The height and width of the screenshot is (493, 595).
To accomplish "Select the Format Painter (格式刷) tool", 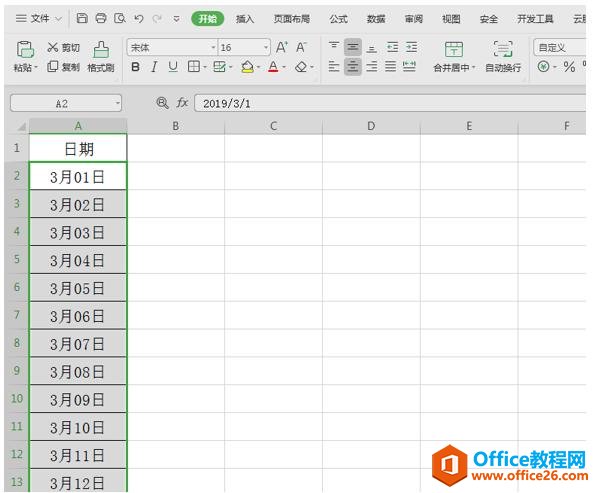I will [101, 57].
